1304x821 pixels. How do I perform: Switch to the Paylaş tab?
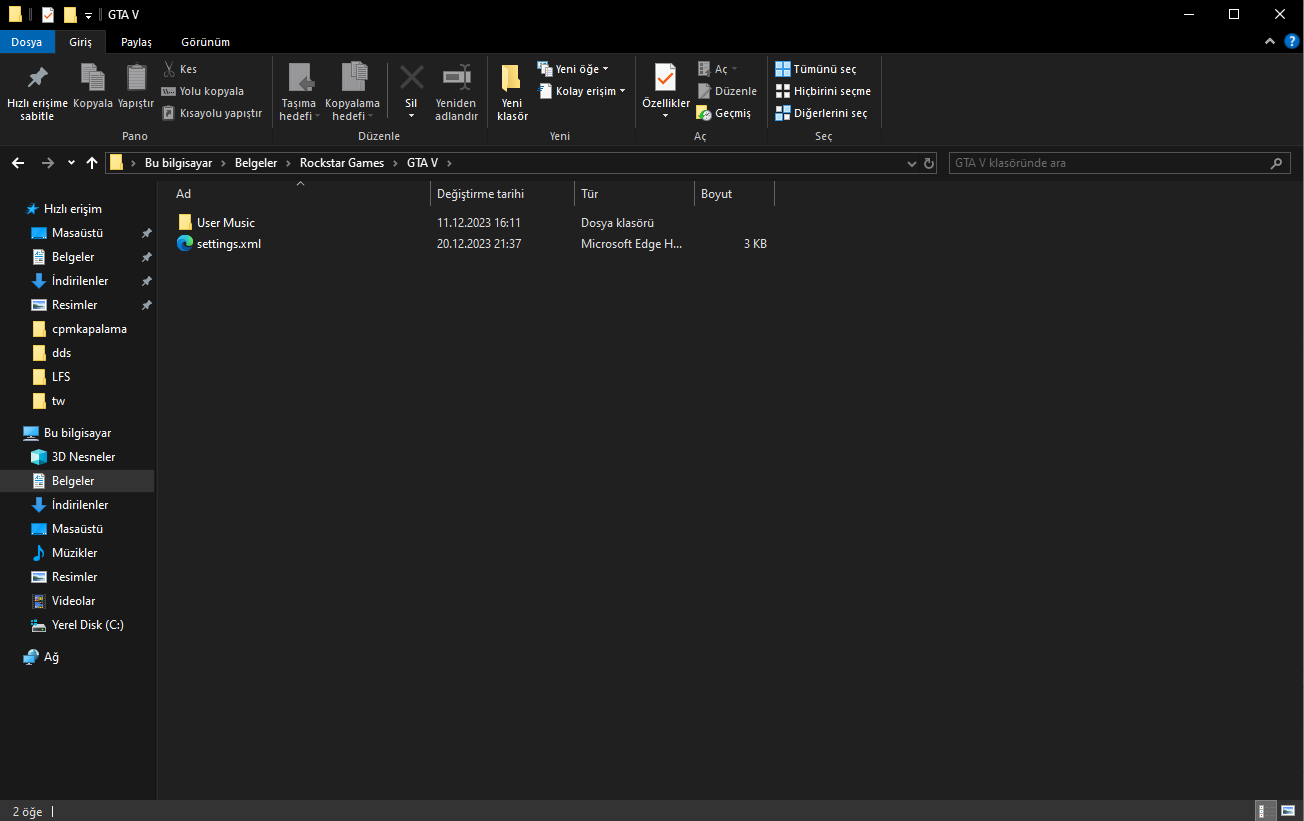136,42
